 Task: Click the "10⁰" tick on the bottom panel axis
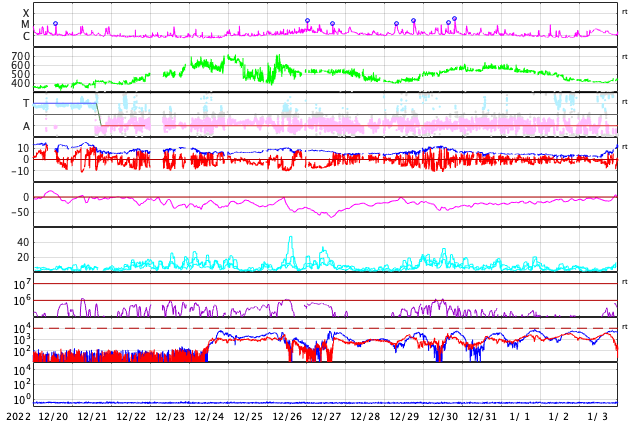[x=22, y=399]
